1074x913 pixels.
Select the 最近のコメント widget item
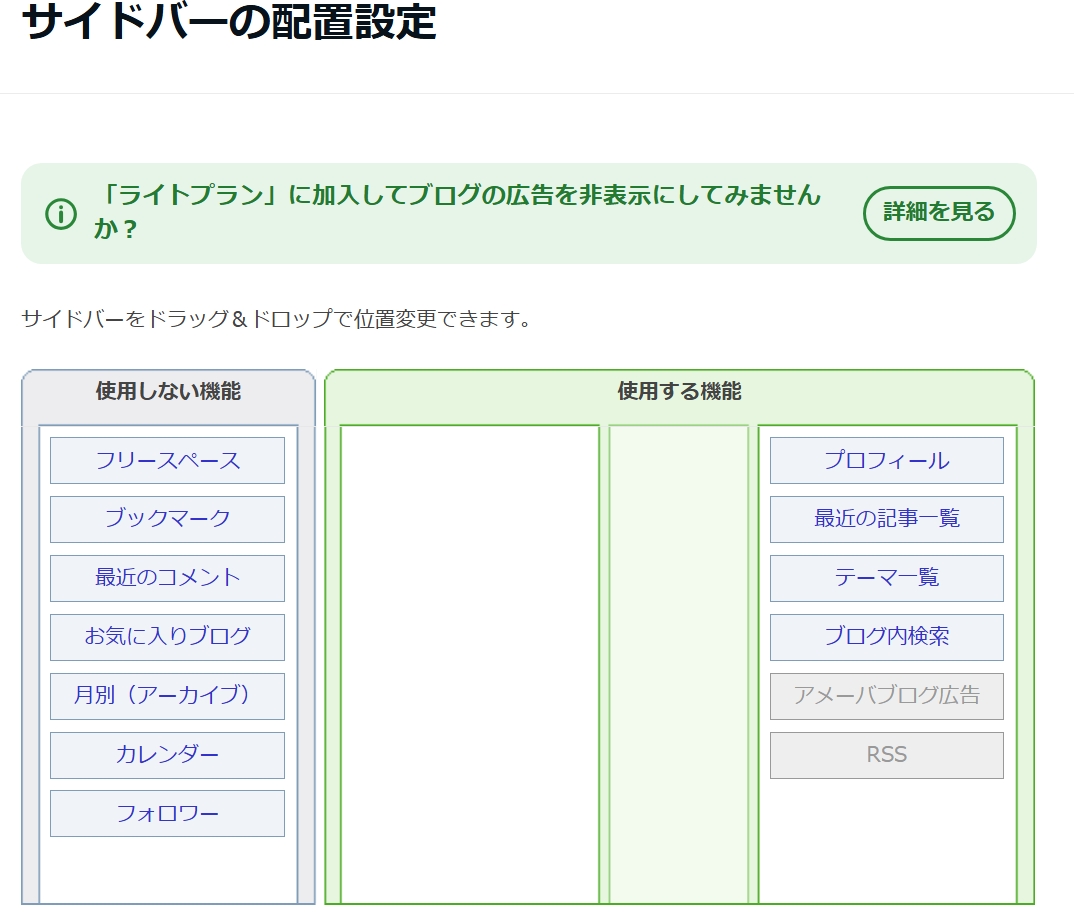(x=166, y=578)
